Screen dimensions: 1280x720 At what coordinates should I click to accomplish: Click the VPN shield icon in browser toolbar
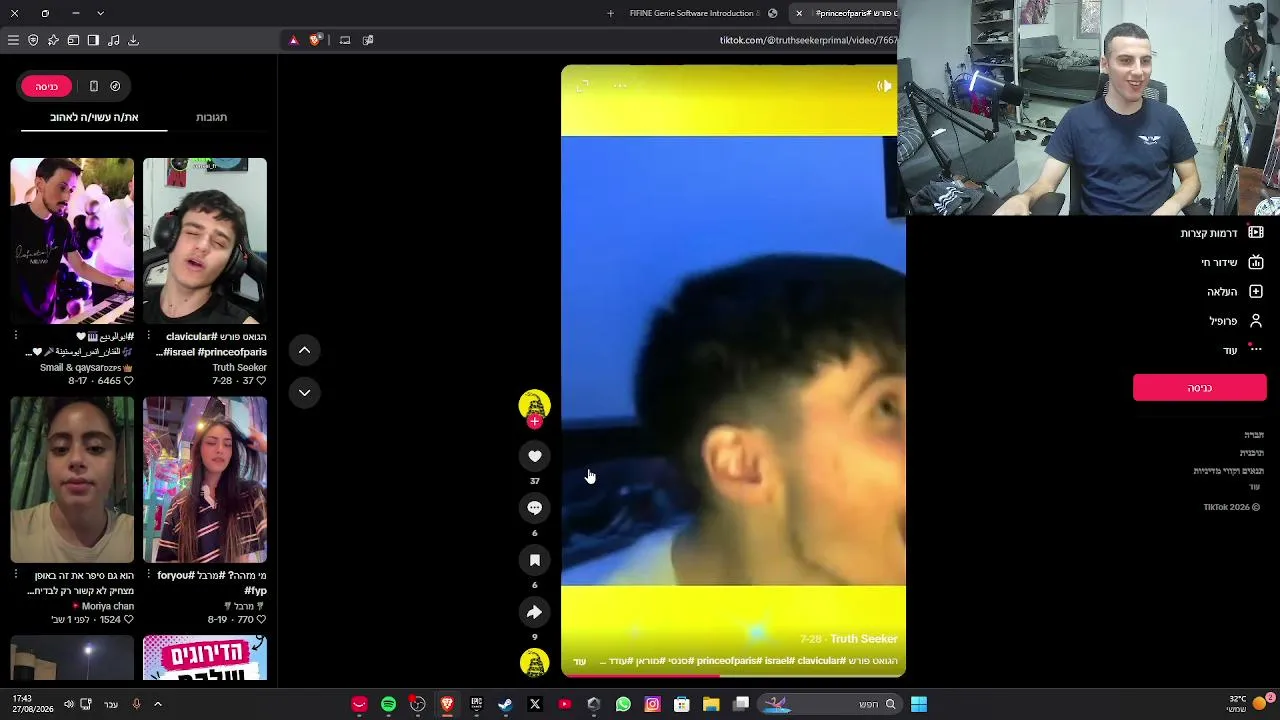33,40
